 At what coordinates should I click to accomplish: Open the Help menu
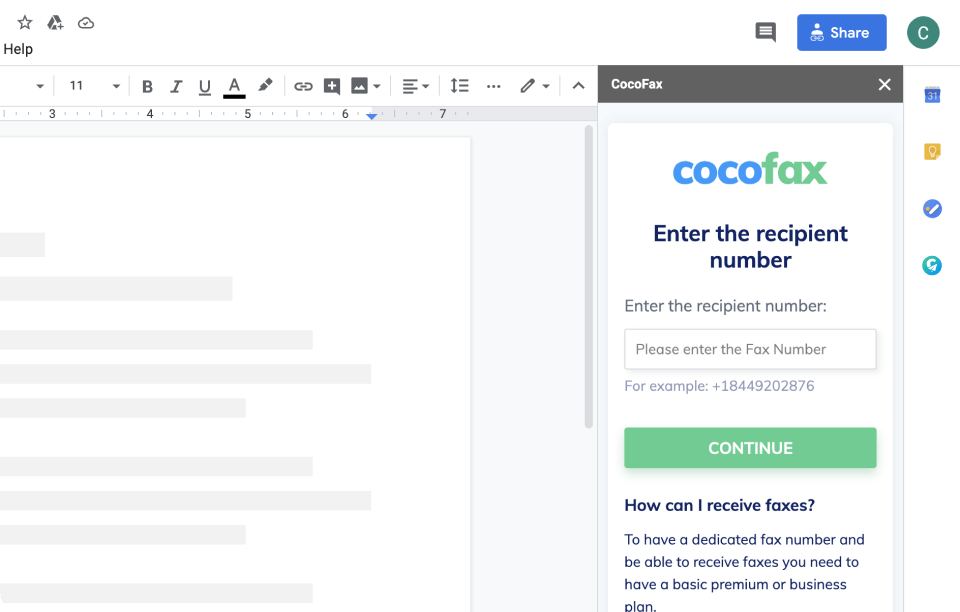coord(18,49)
